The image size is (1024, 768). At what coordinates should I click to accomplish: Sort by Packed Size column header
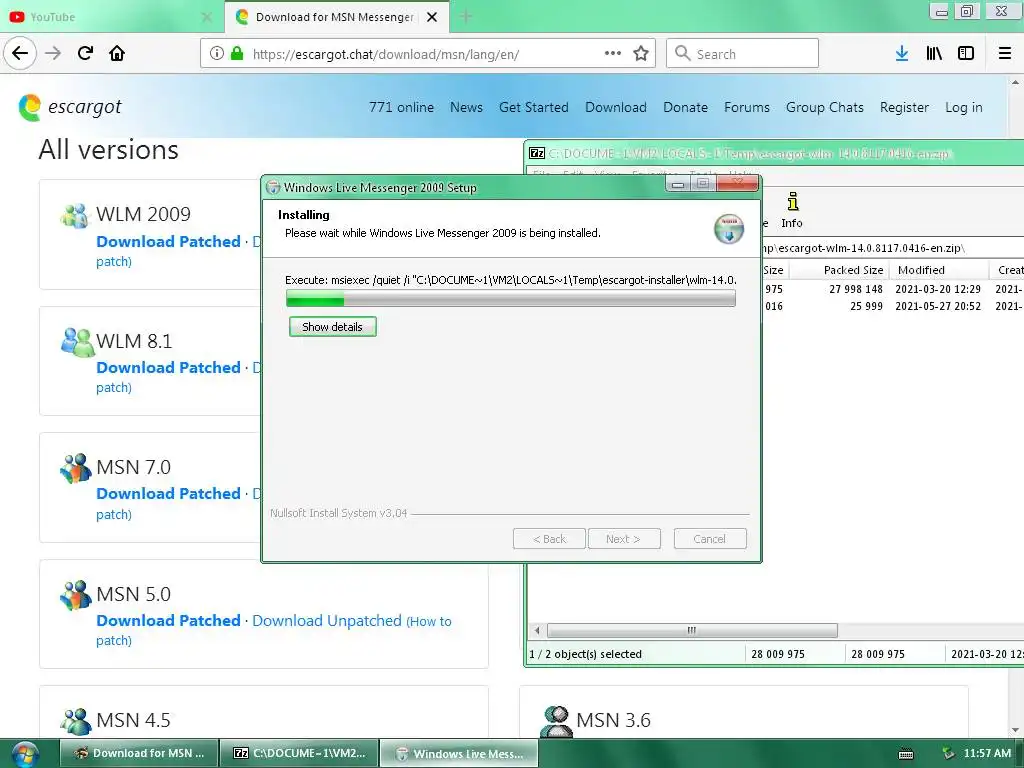tap(838, 270)
